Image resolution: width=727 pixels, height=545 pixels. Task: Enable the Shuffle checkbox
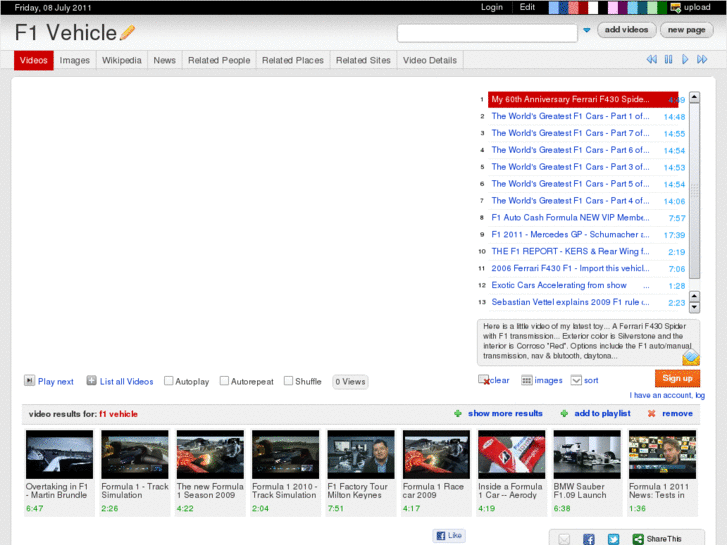288,381
